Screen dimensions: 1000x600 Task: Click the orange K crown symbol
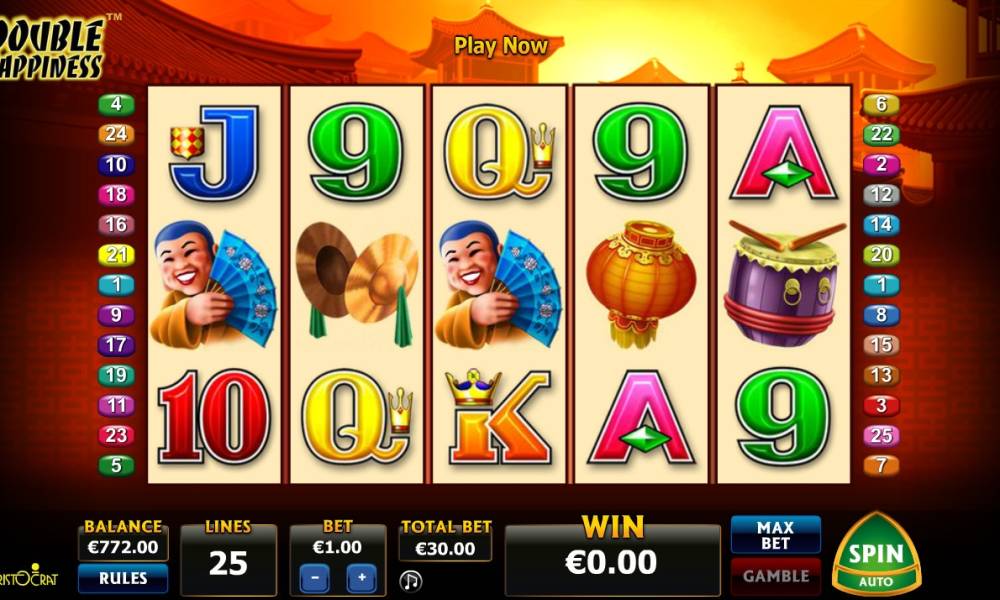pos(498,417)
